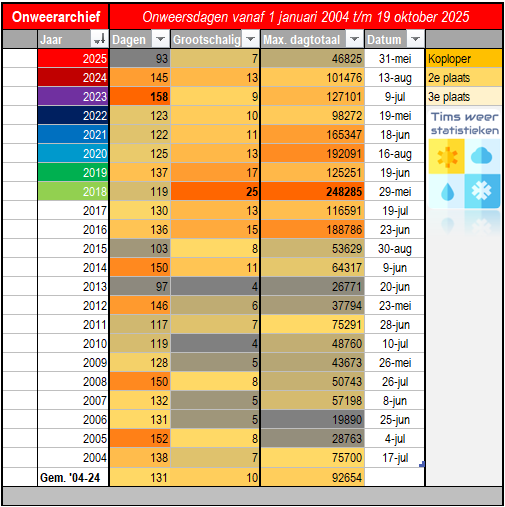Screen dimensions: 505x507
Task: Select the Koploper legend cell
Action: [x=464, y=59]
